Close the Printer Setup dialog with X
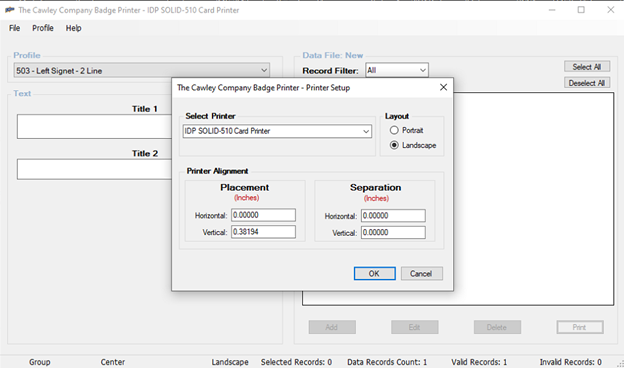The height and width of the screenshot is (368, 624). 443,87
